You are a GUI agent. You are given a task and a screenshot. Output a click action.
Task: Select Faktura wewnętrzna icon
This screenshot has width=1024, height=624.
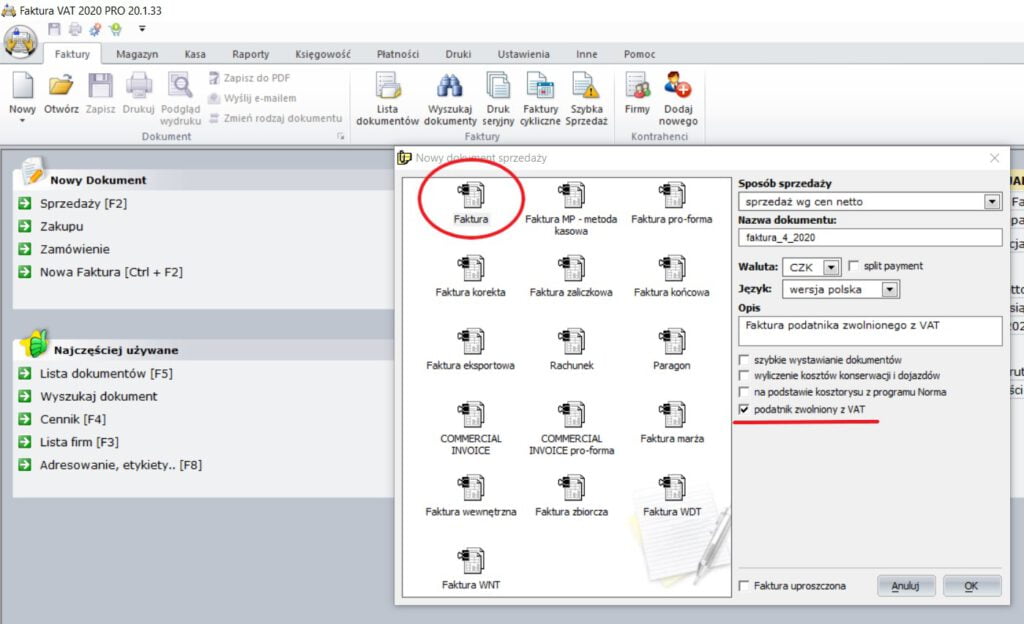(471, 488)
